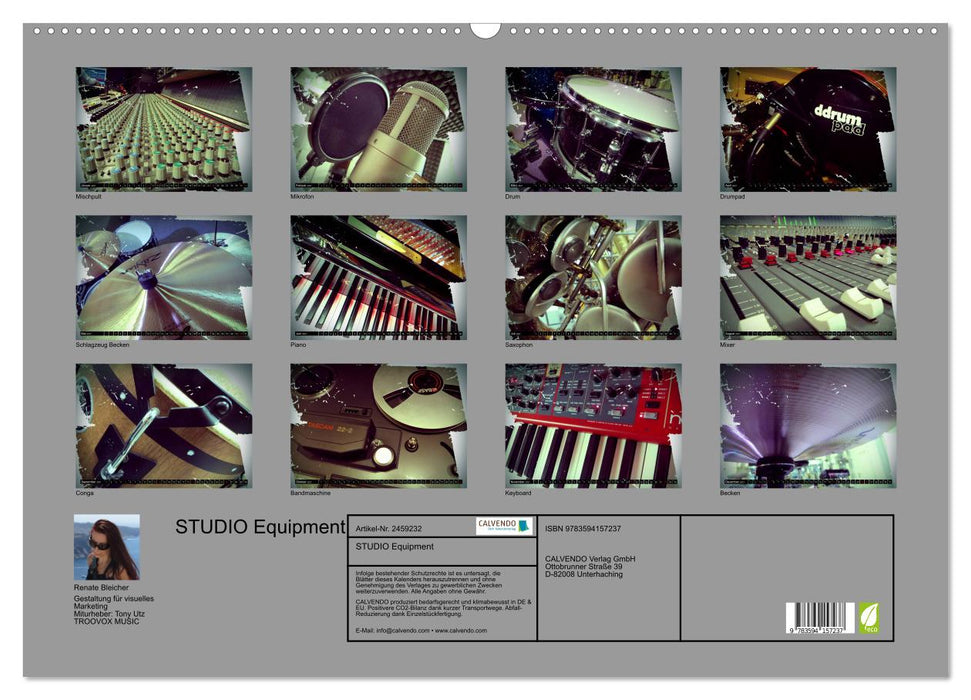
Task: Select the Mischpult mixing console thumbnail
Action: 163,129
